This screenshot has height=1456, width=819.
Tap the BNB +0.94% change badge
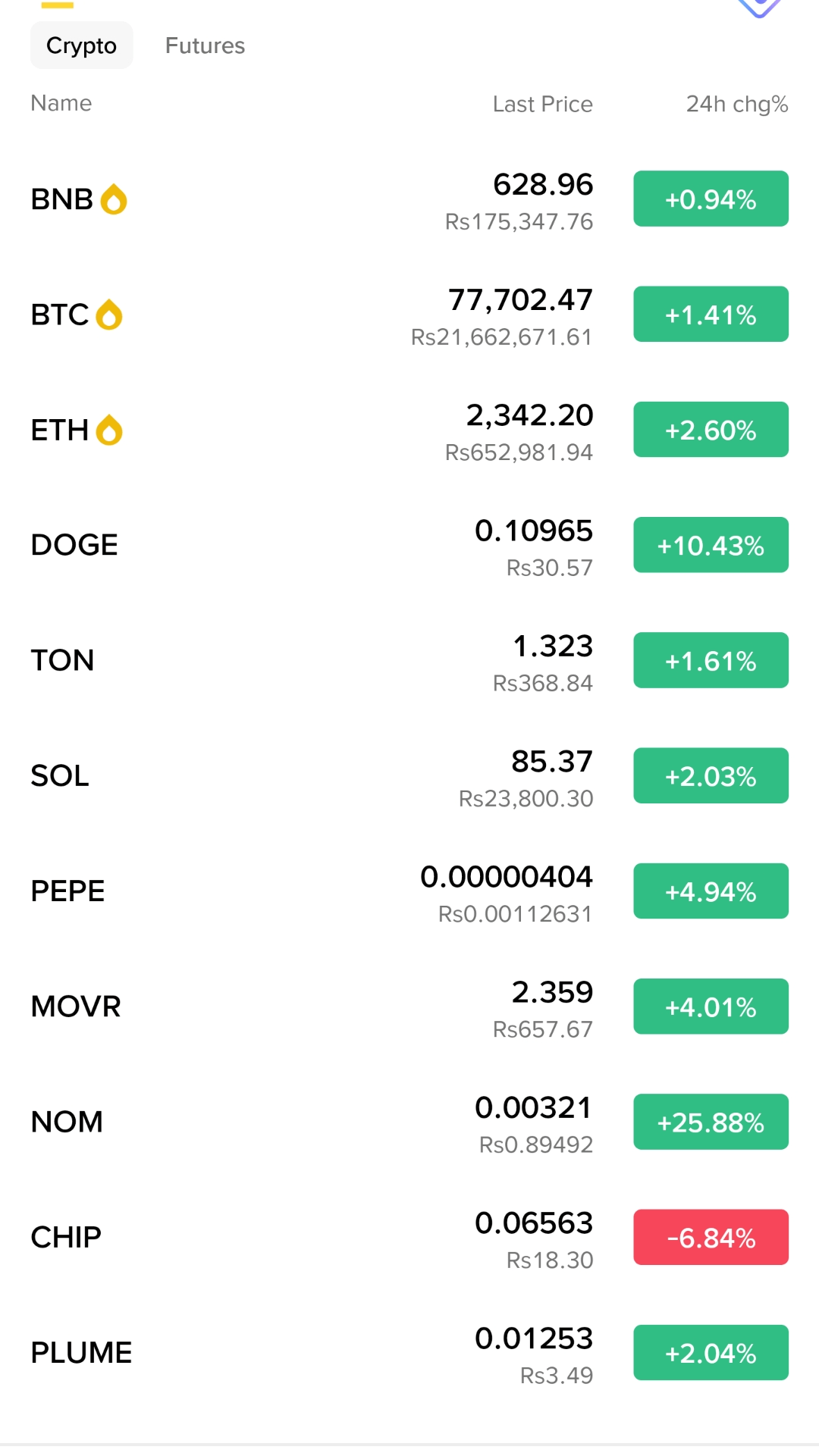[x=711, y=199]
